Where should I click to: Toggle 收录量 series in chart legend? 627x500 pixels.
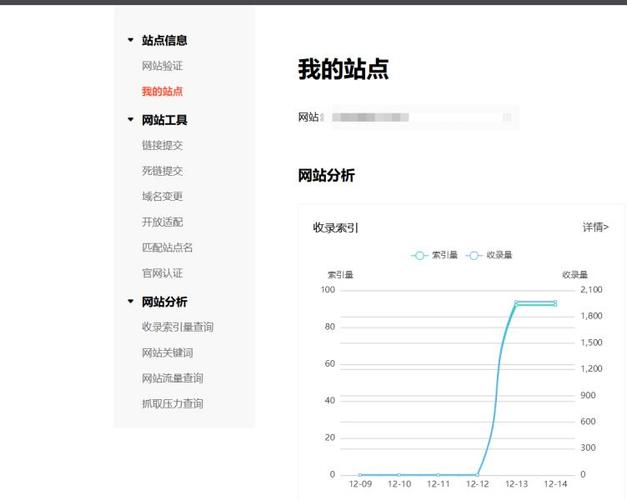pos(489,255)
